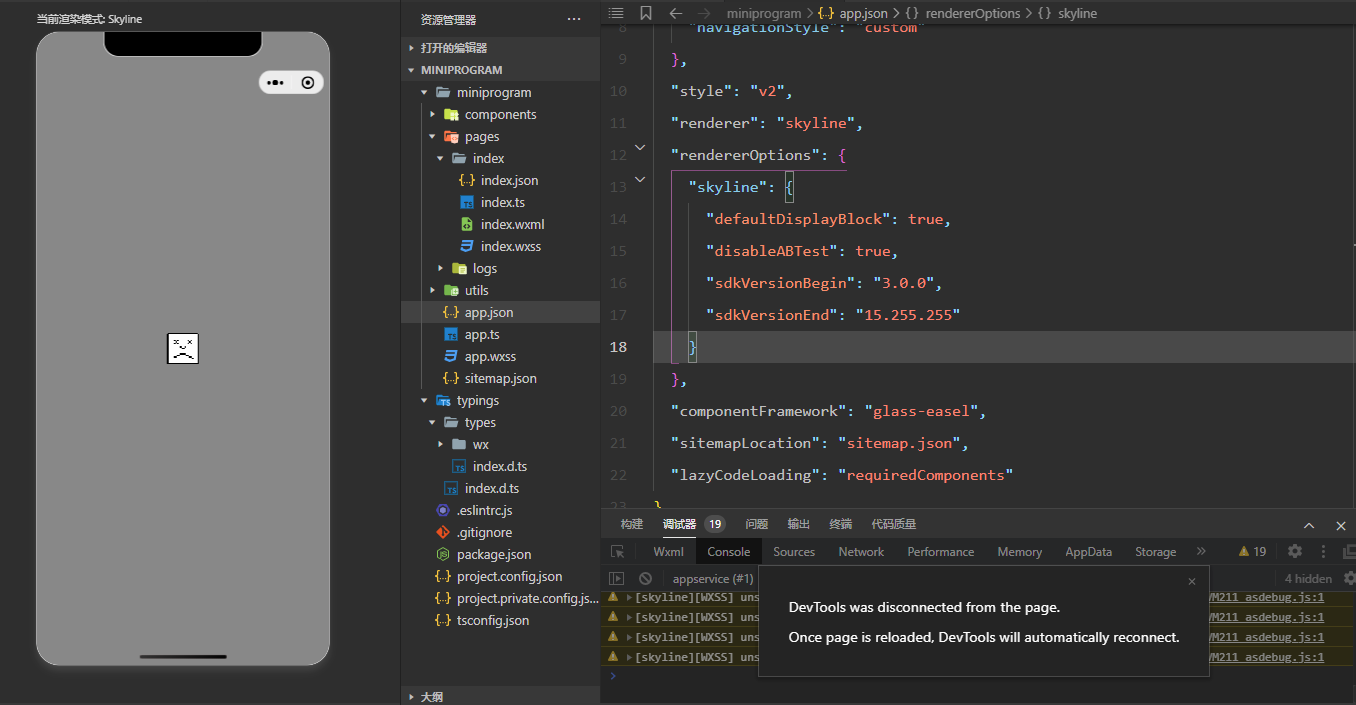Toggle the console sidebar panel icon
This screenshot has height=705, width=1356.
pos(617,579)
